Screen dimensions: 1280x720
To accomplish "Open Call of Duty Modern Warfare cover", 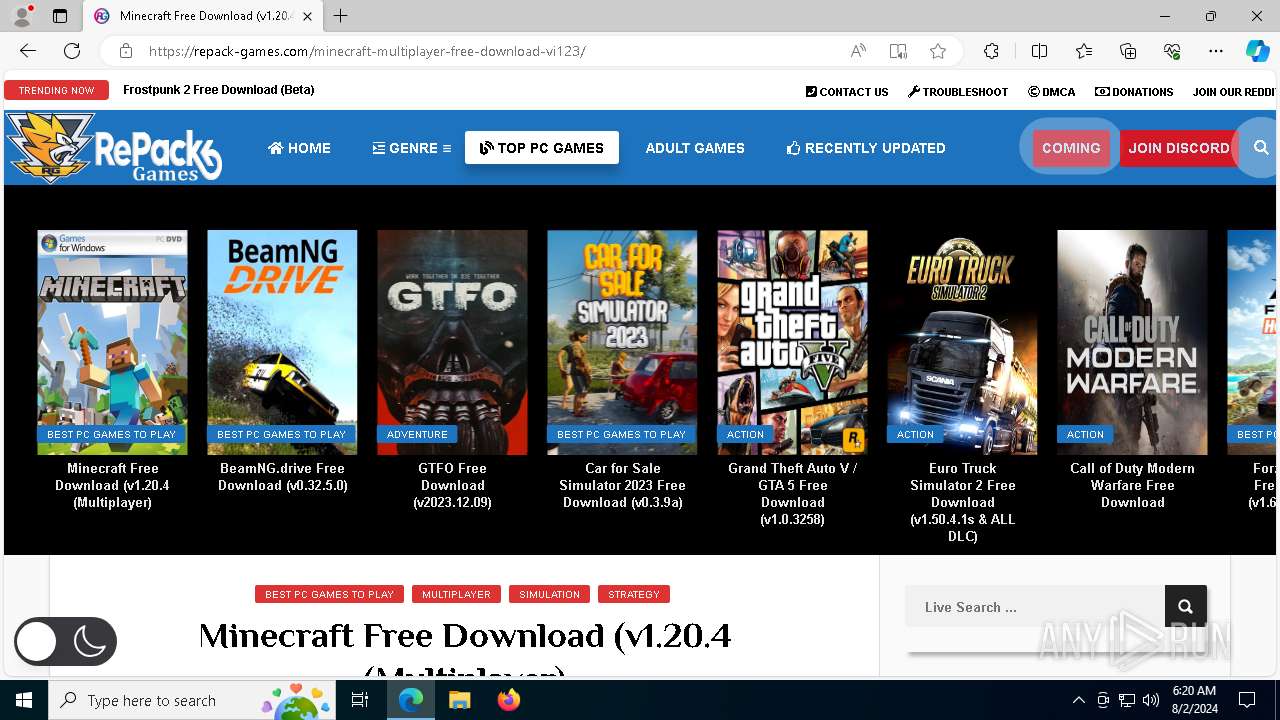I will [1132, 342].
